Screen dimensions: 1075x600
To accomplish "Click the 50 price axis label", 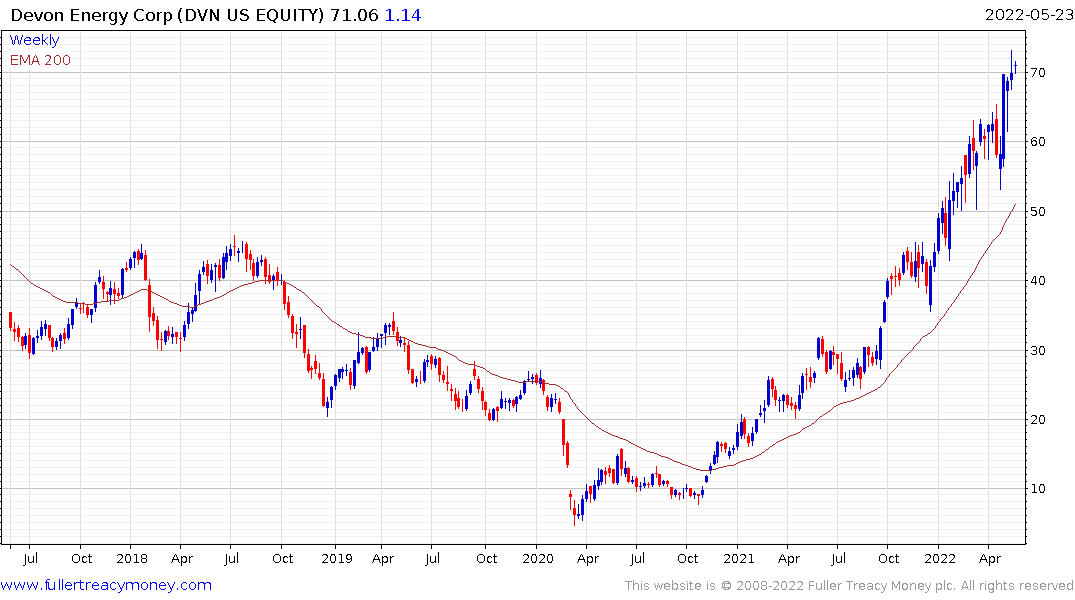I will coord(1038,212).
